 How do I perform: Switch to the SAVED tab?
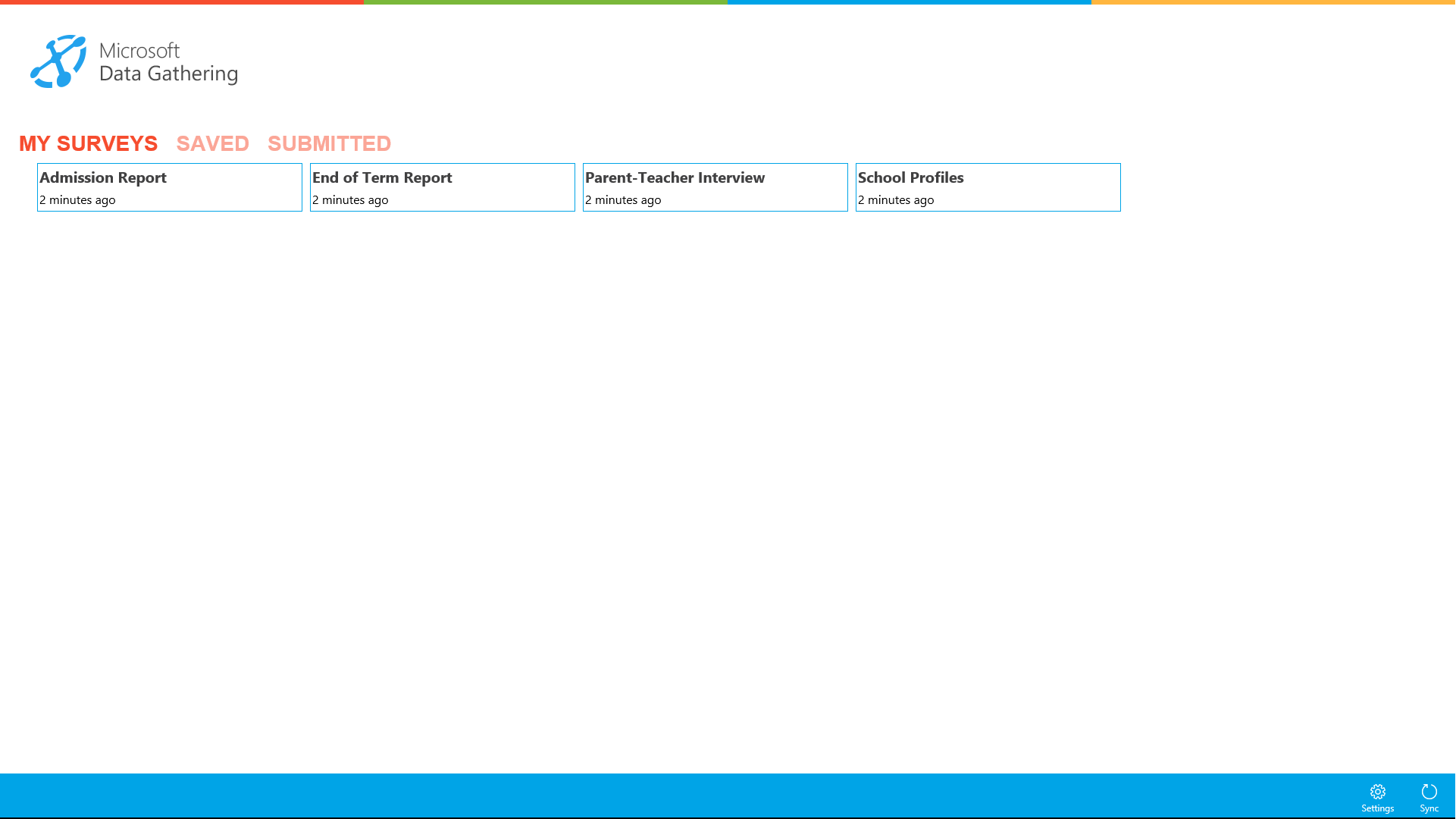[x=212, y=143]
